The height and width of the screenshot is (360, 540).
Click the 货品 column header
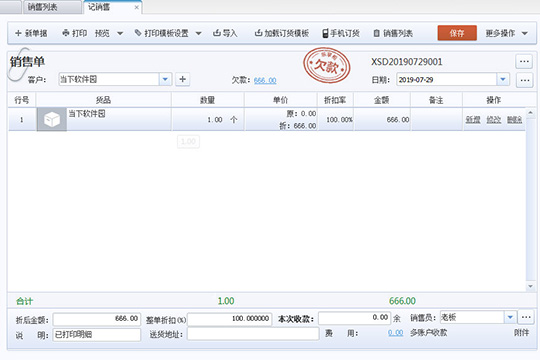(103, 100)
